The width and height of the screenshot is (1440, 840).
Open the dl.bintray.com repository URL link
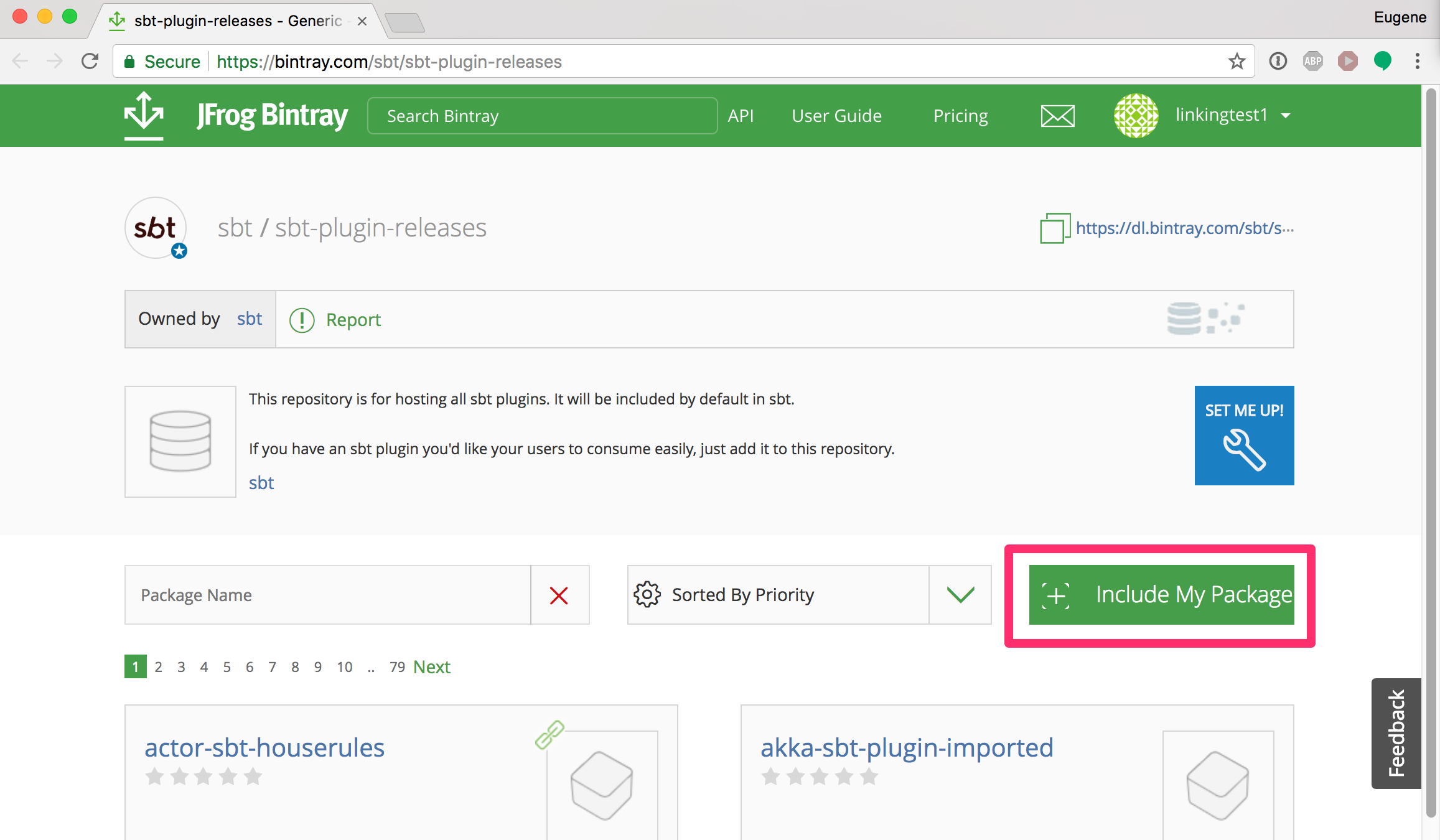pos(1185,228)
